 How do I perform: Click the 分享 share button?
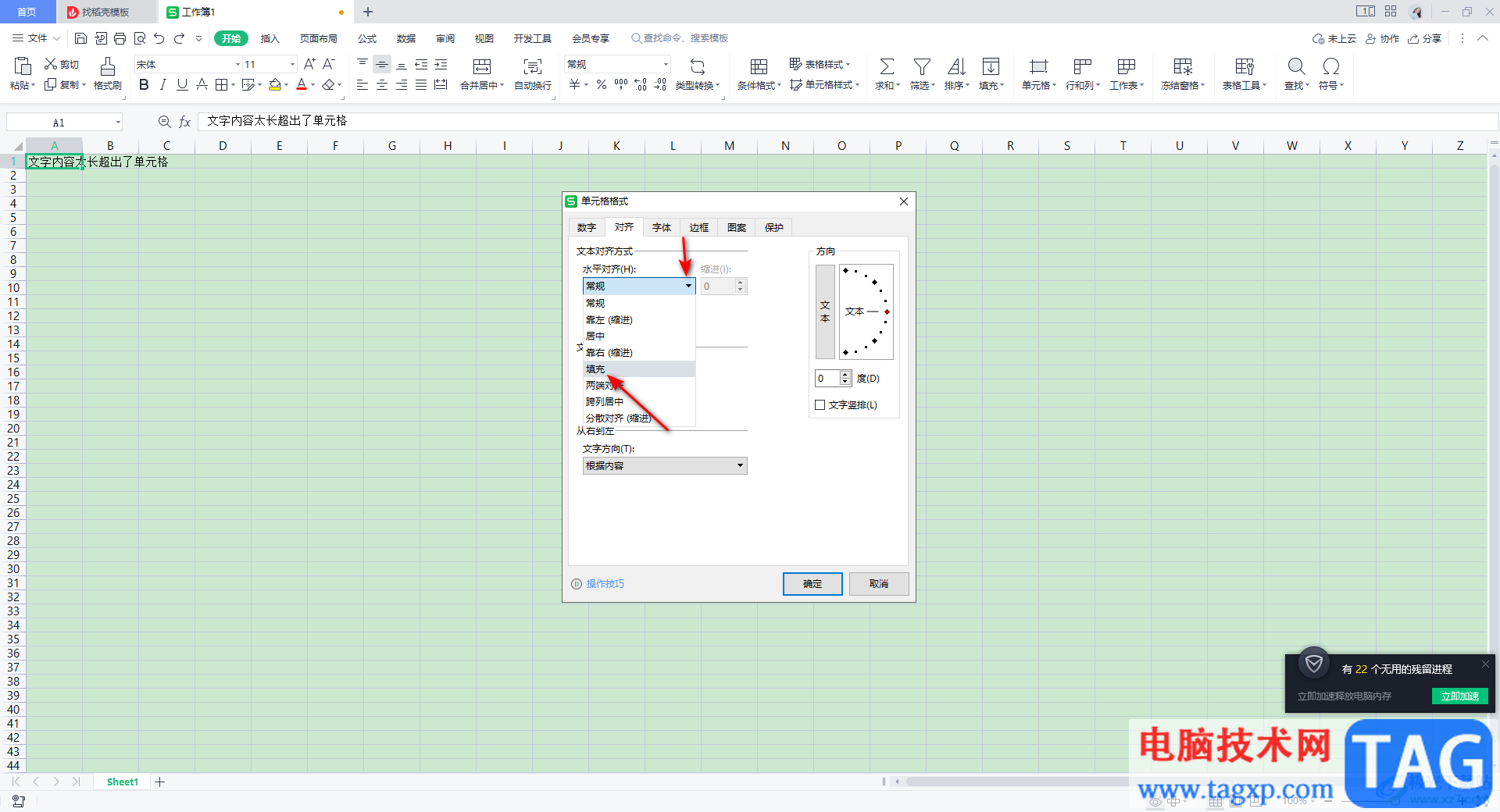[1424, 38]
